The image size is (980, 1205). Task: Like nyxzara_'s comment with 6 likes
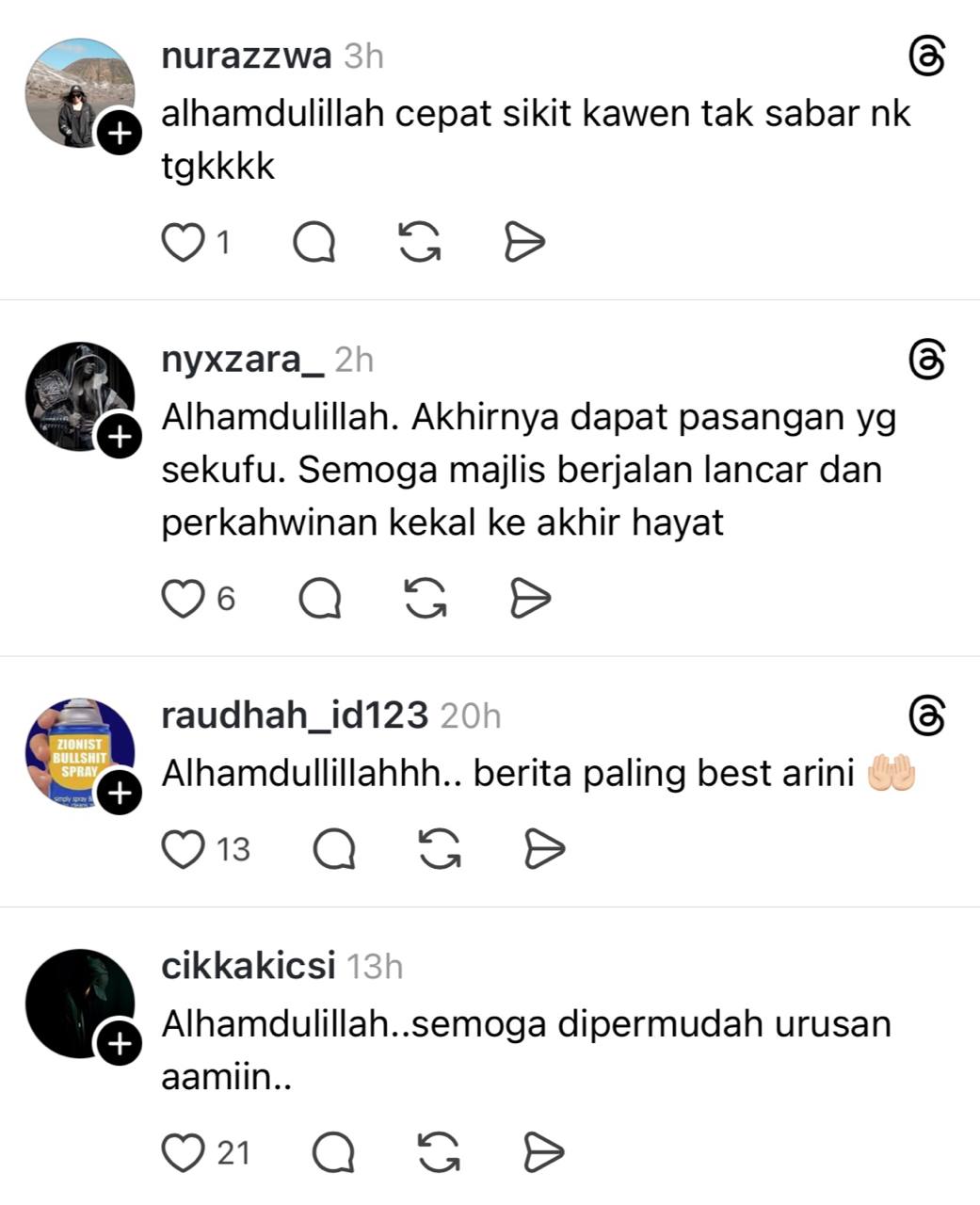[183, 598]
